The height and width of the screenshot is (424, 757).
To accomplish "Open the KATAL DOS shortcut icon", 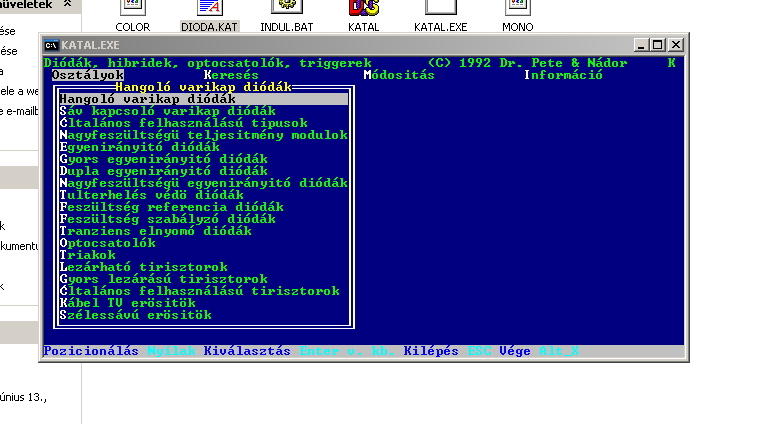I will tap(364, 8).
